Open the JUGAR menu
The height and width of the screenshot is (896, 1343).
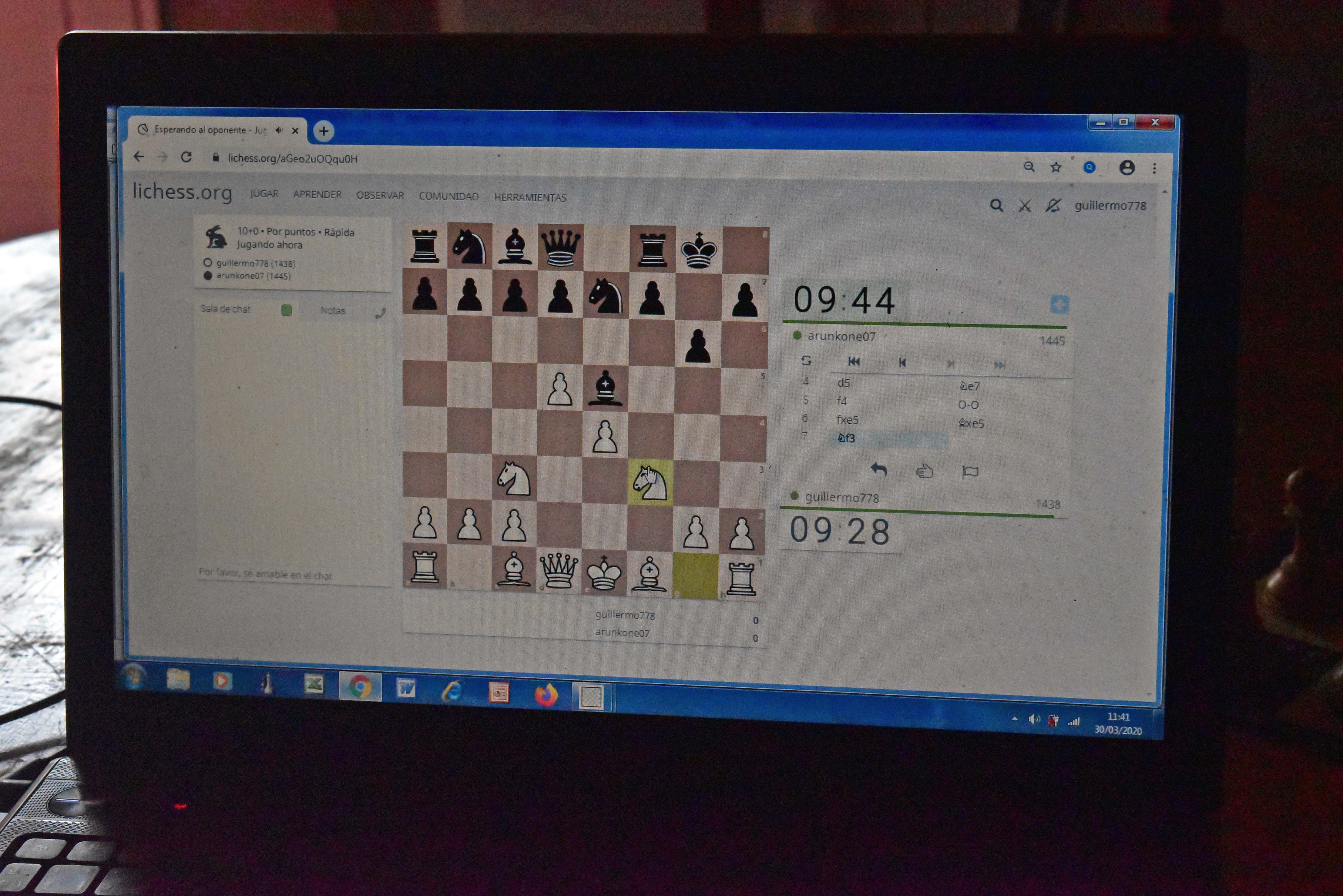pos(264,194)
